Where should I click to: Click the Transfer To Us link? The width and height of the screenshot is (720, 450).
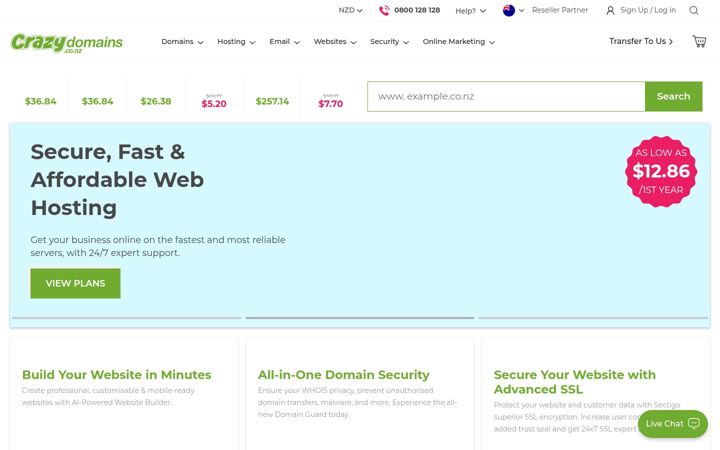[641, 41]
